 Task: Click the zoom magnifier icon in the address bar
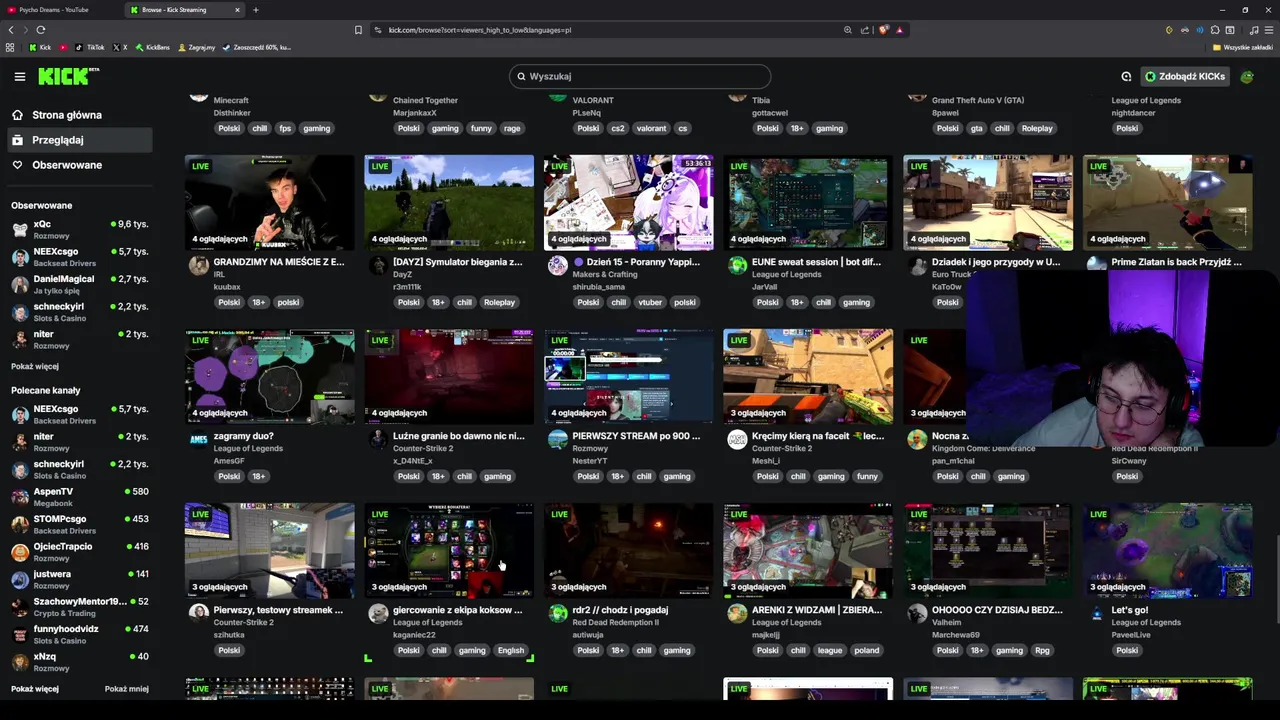pyautogui.click(x=848, y=30)
